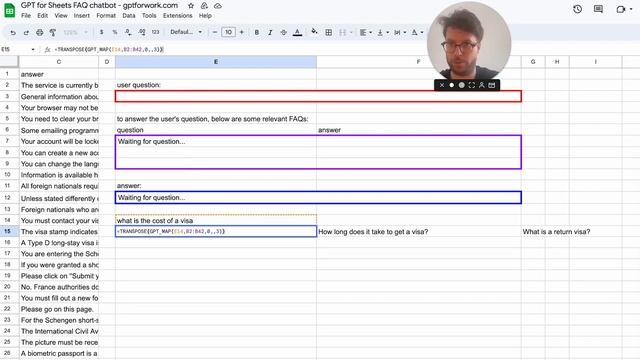Print the spreadsheet
This screenshot has height=360, width=640.
[x=40, y=32]
